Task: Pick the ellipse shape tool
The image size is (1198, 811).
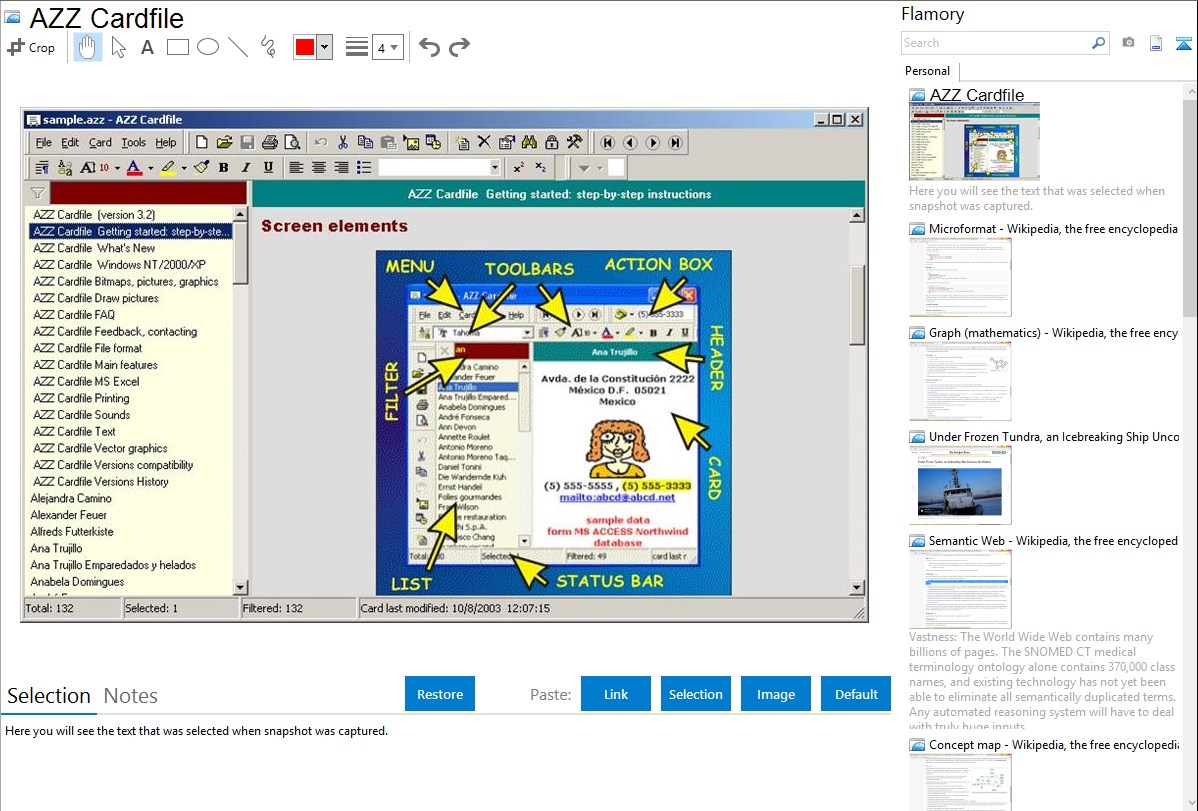Action: pyautogui.click(x=208, y=47)
